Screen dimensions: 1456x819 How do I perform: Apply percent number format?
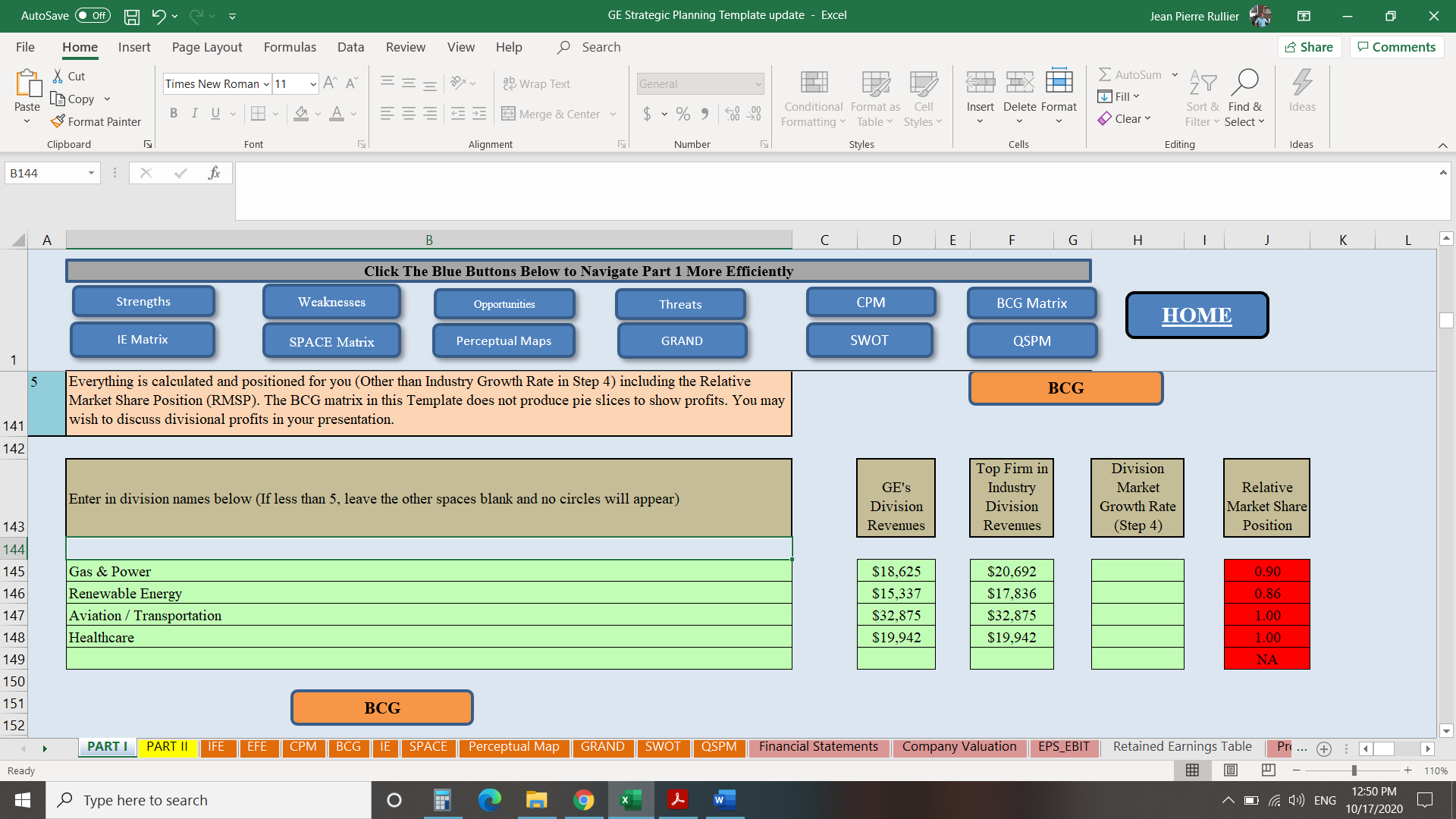[683, 114]
